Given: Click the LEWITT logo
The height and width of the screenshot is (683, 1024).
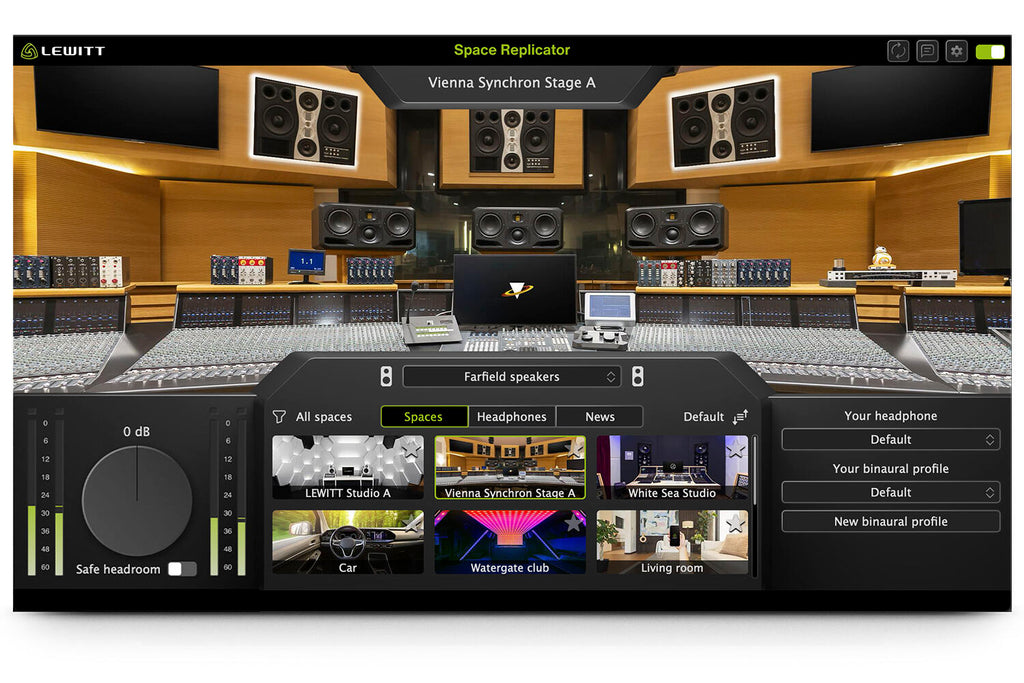Looking at the screenshot, I should coord(63,51).
